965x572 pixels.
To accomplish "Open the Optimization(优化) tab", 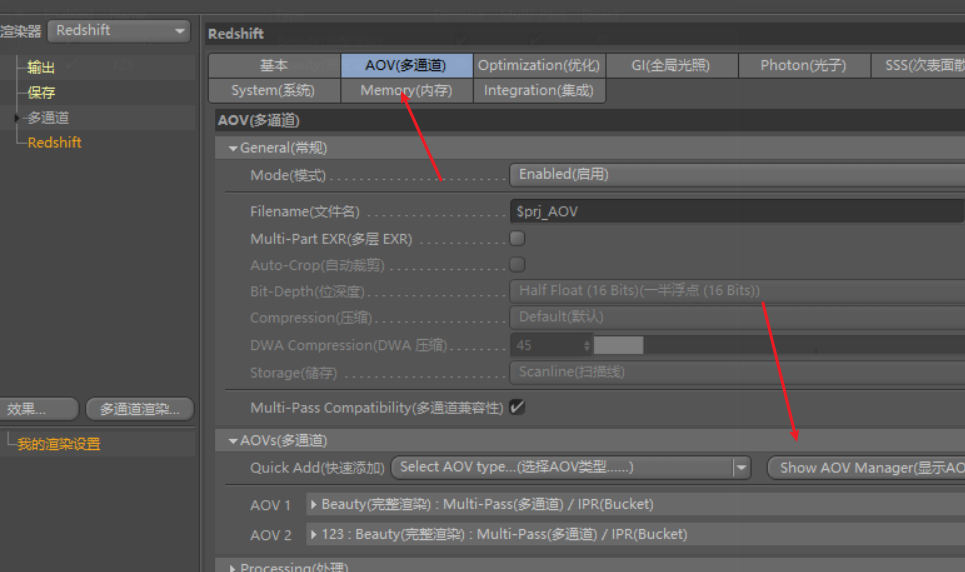I will [539, 65].
